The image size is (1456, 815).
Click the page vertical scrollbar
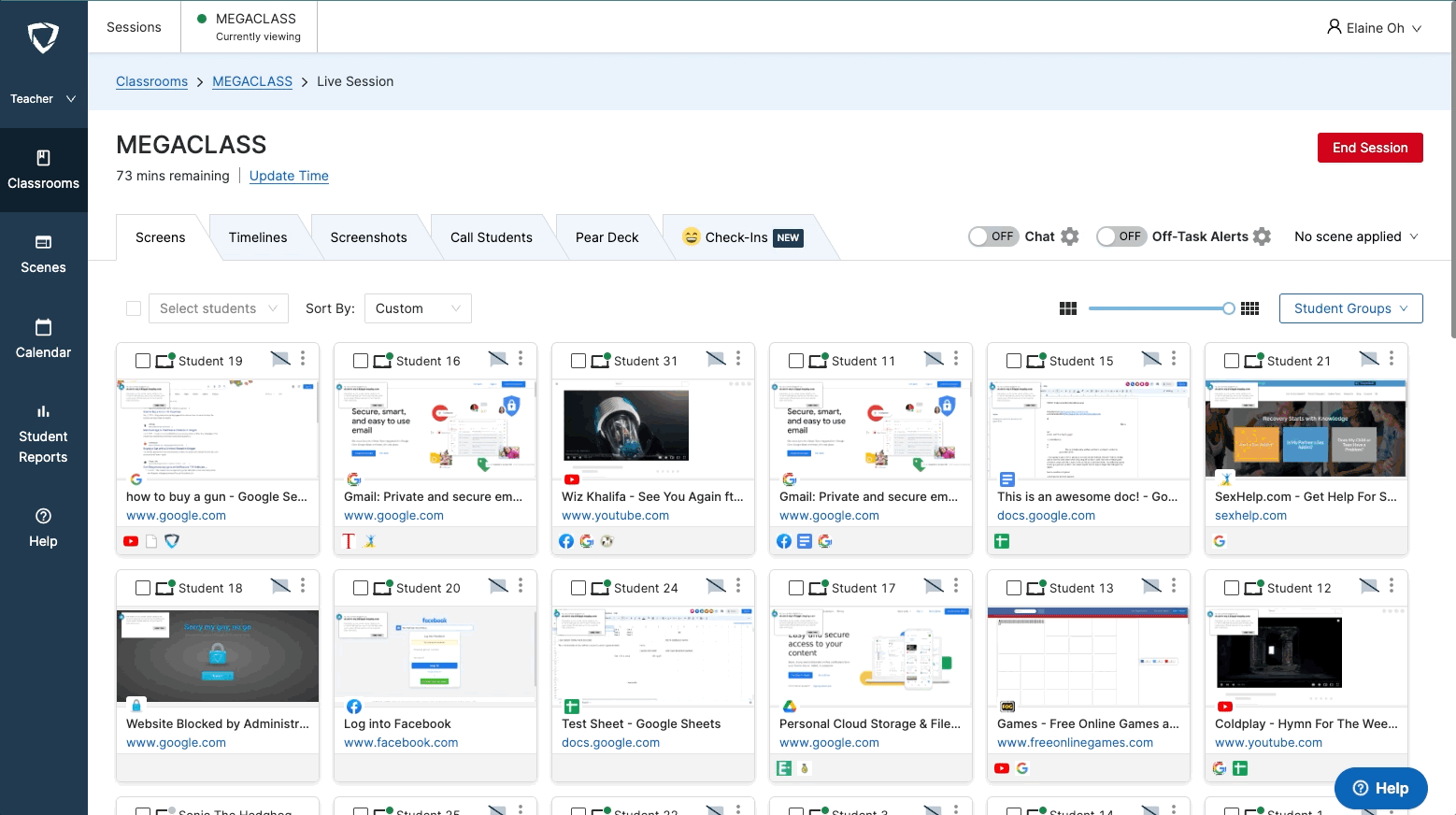click(x=1451, y=168)
